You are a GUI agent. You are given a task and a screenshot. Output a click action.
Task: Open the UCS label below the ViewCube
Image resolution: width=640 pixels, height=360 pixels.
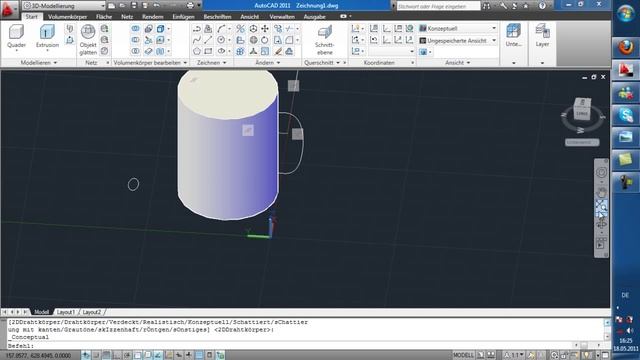click(582, 142)
